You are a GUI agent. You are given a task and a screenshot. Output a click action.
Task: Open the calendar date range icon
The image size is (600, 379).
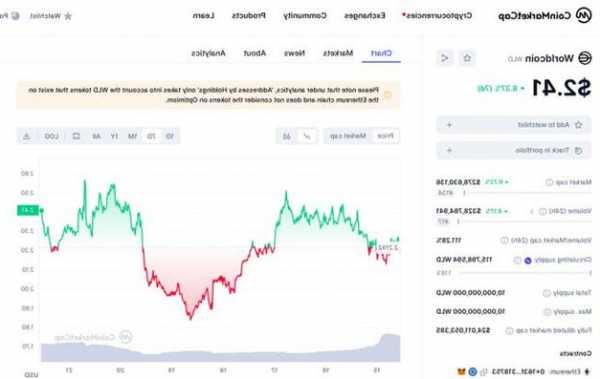76,136
